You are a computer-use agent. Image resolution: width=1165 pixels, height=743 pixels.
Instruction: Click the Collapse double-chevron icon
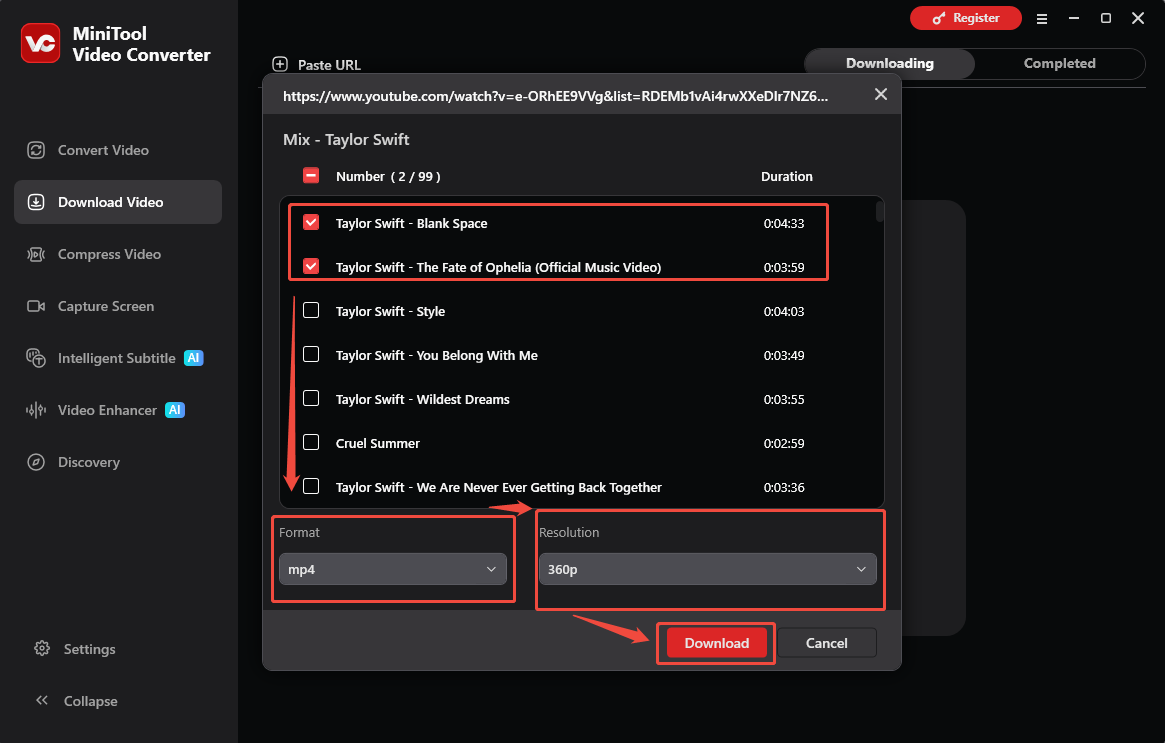[x=42, y=701]
